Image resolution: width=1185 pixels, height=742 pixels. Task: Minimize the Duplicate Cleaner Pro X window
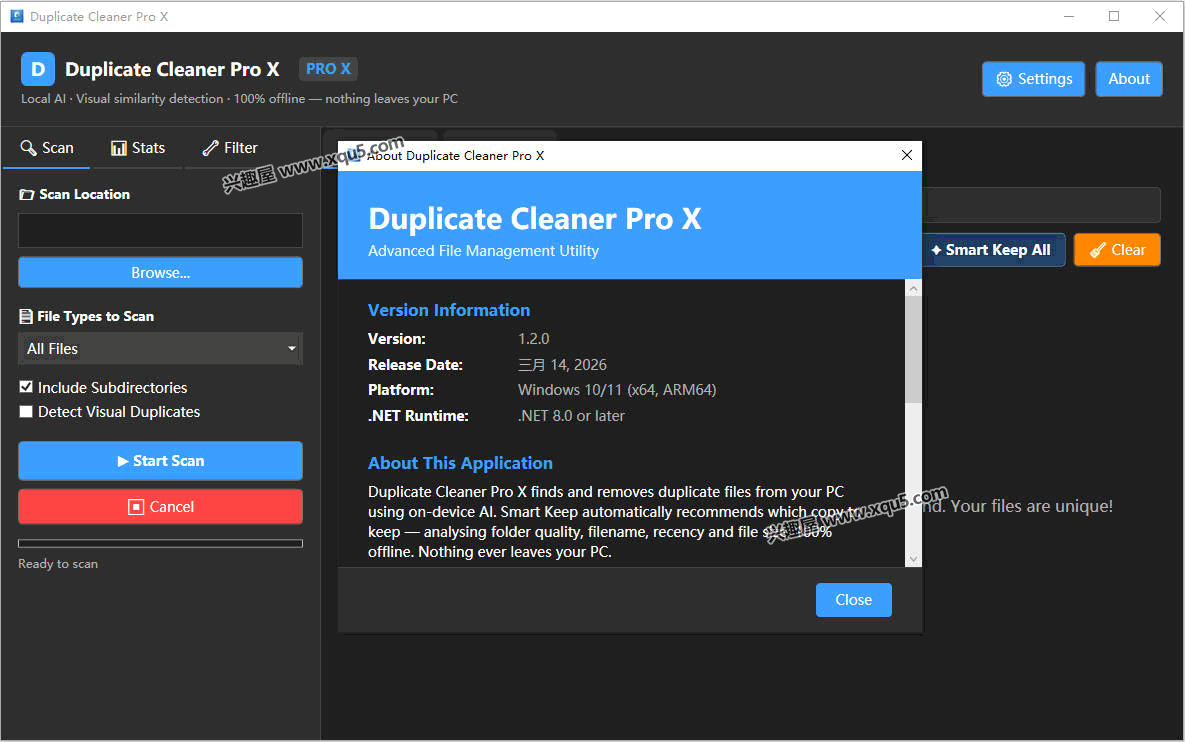click(x=1069, y=16)
